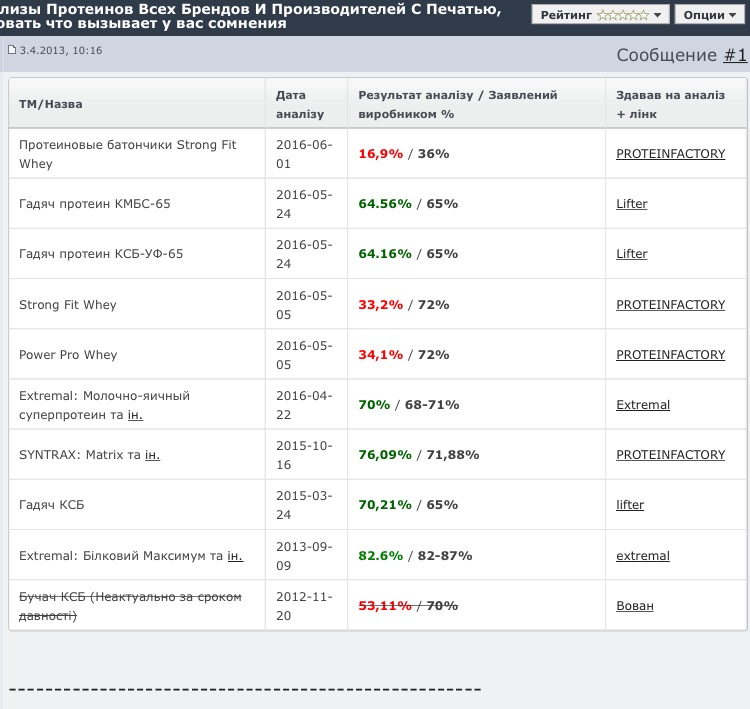Viewport: 750px width, 709px height.
Task: Click Lifter link for Гадяч протеин КМБС-65
Action: [x=631, y=204]
